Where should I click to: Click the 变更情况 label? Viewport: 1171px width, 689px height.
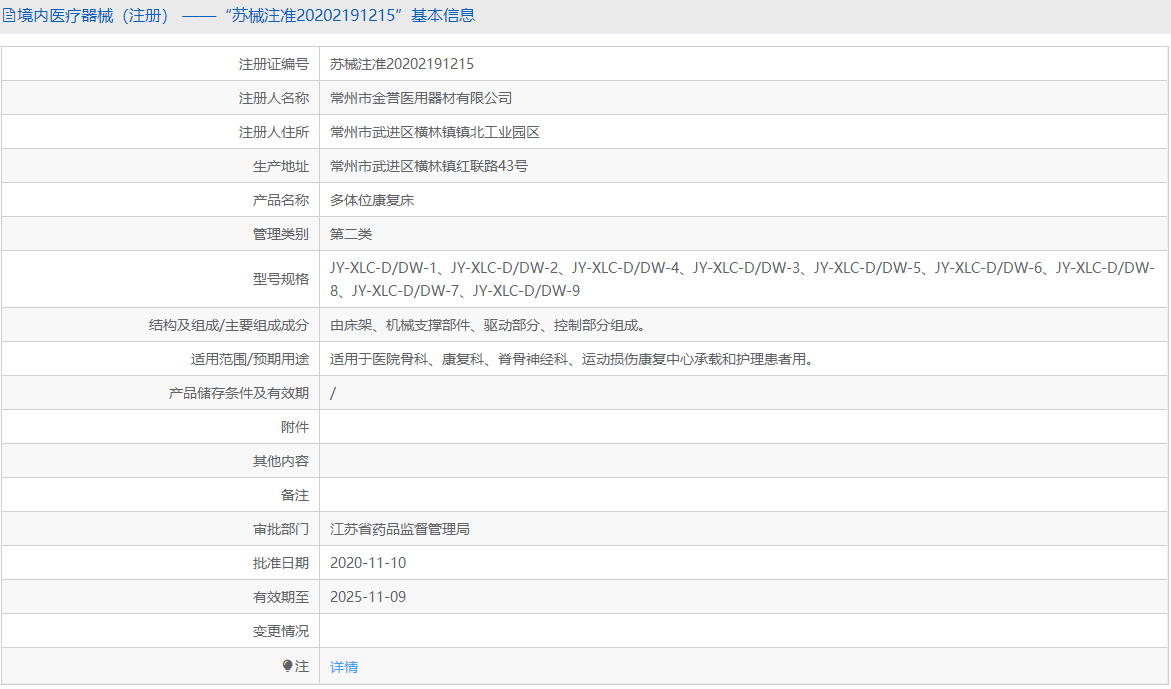(281, 631)
